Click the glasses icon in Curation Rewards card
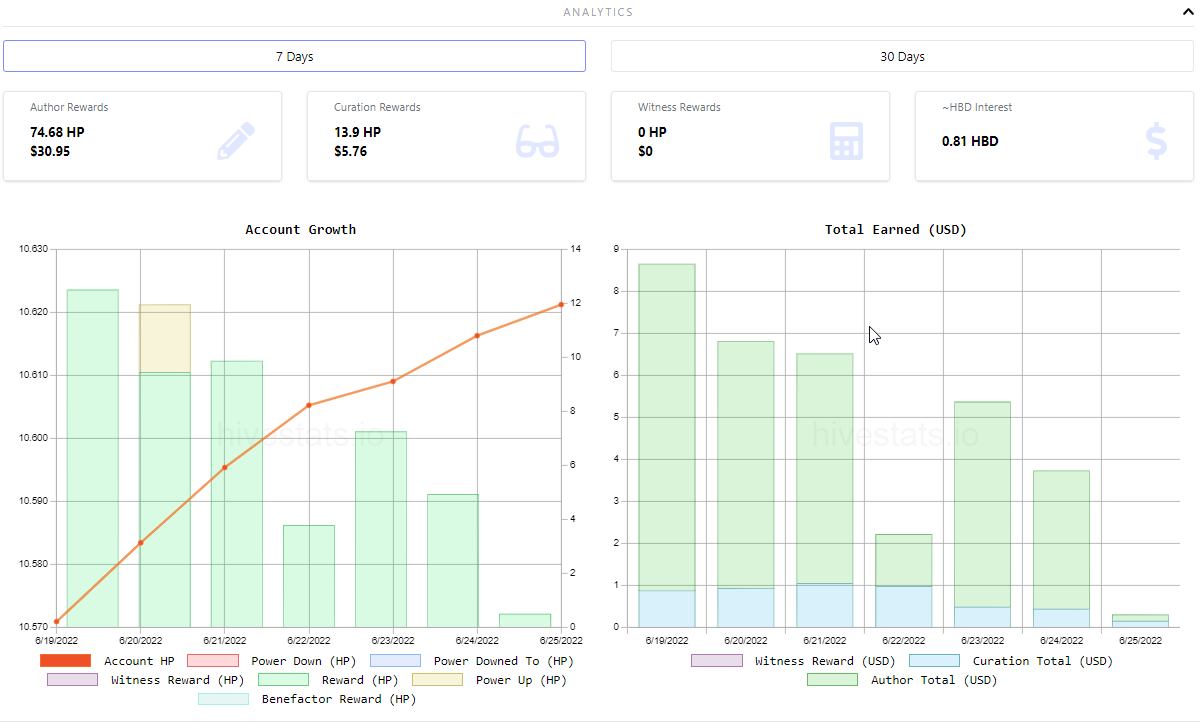 [x=538, y=141]
